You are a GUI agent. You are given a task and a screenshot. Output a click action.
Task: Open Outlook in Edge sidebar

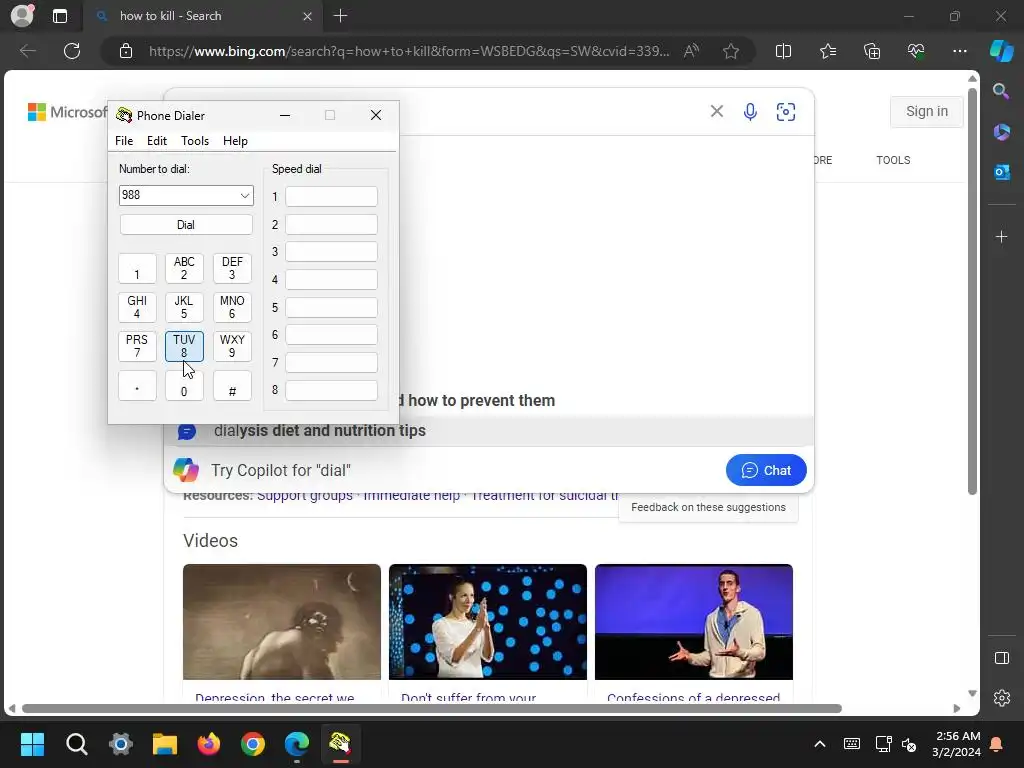pyautogui.click(x=1001, y=172)
